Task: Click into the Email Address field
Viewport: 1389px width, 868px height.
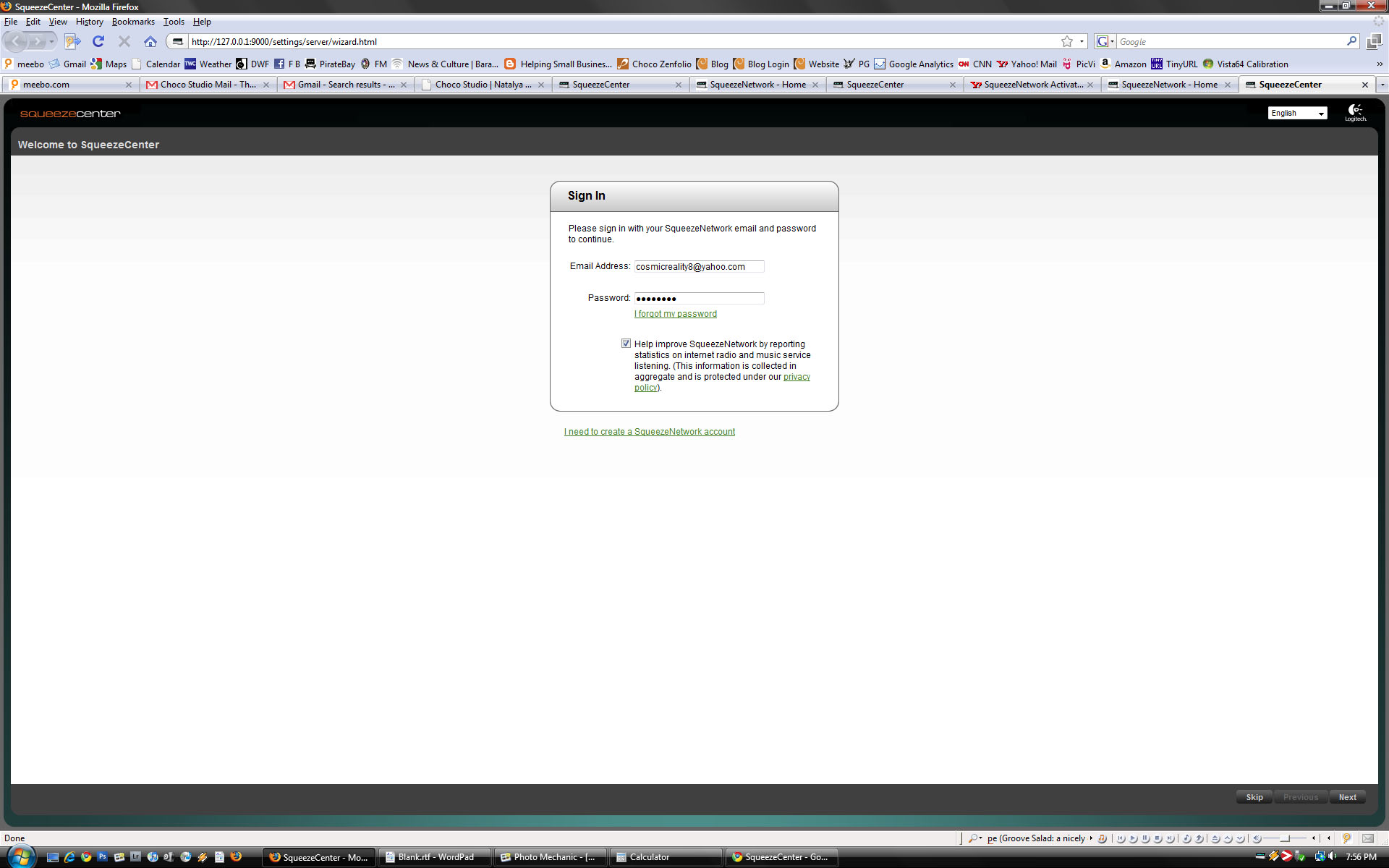Action: pos(698,267)
